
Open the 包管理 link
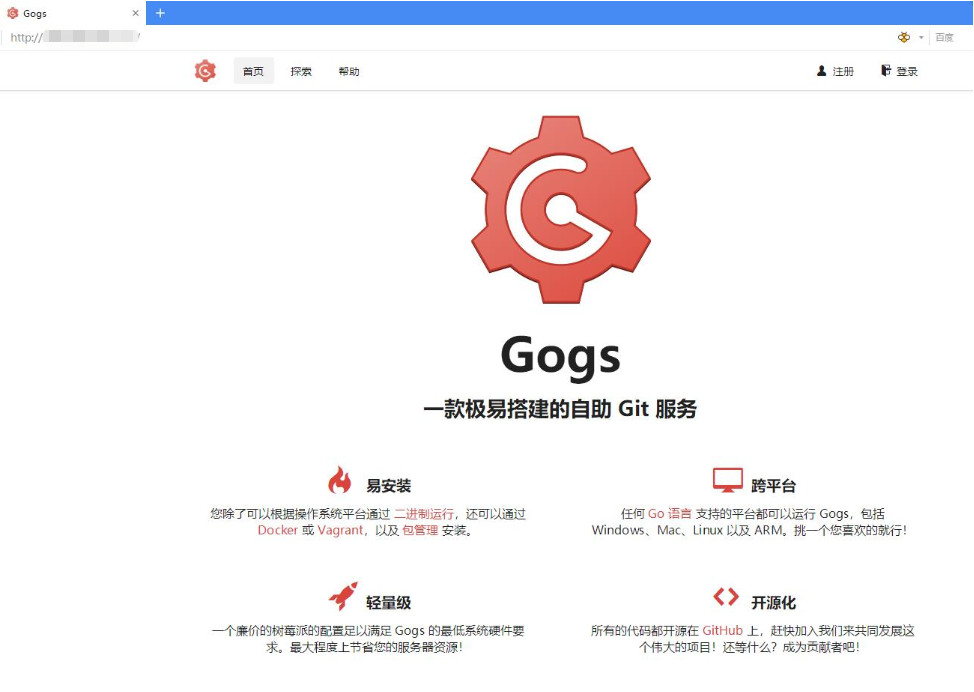[420, 530]
